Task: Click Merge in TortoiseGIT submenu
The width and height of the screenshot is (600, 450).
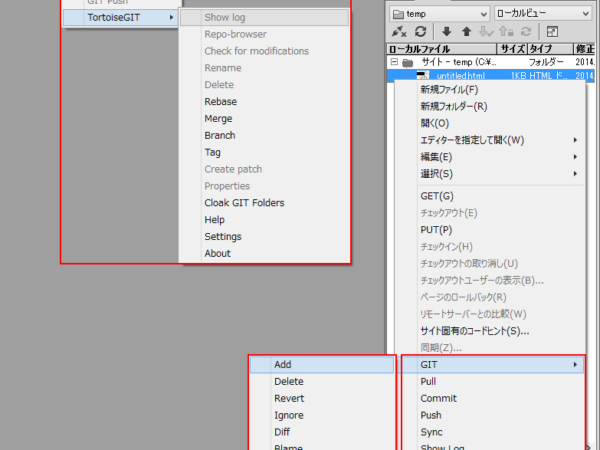Action: 218,119
